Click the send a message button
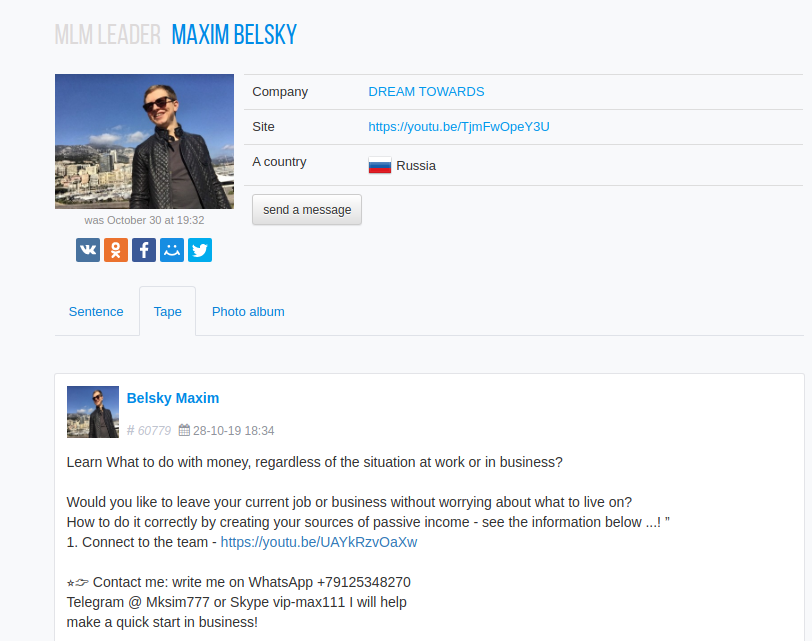Screen dimensions: 812x641 pyautogui.click(x=307, y=210)
